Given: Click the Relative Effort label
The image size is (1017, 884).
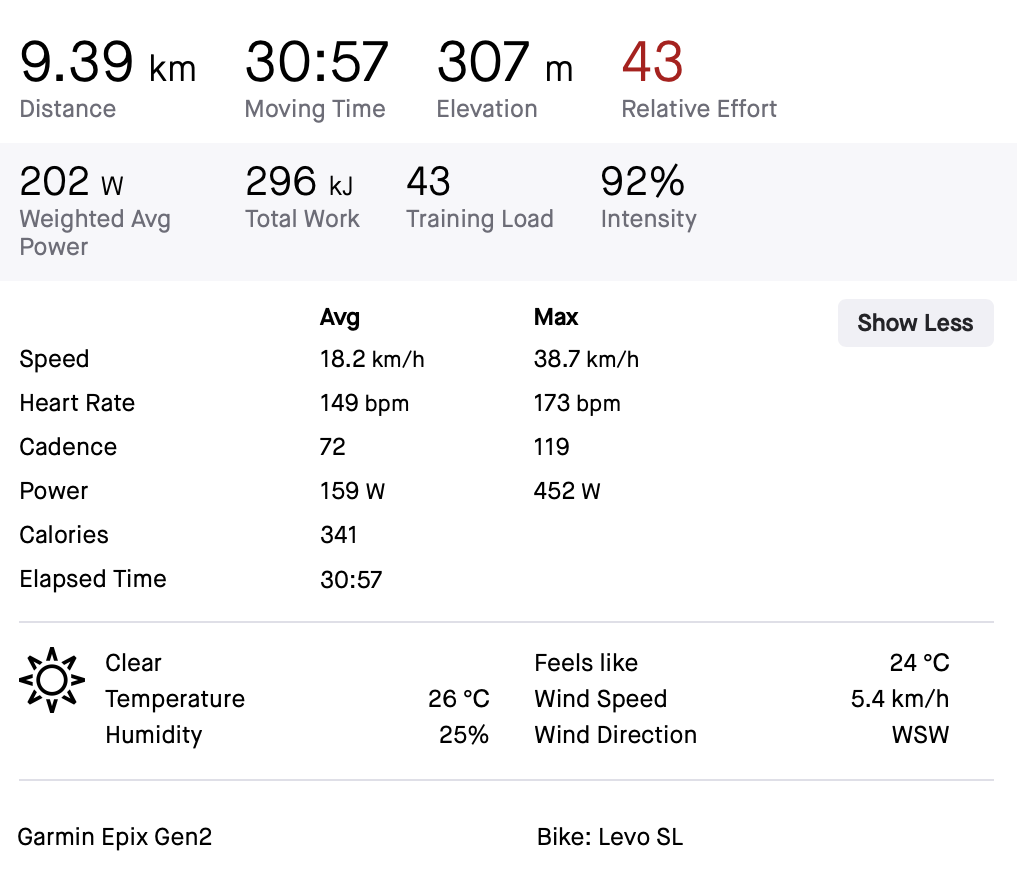Looking at the screenshot, I should pos(699,109).
